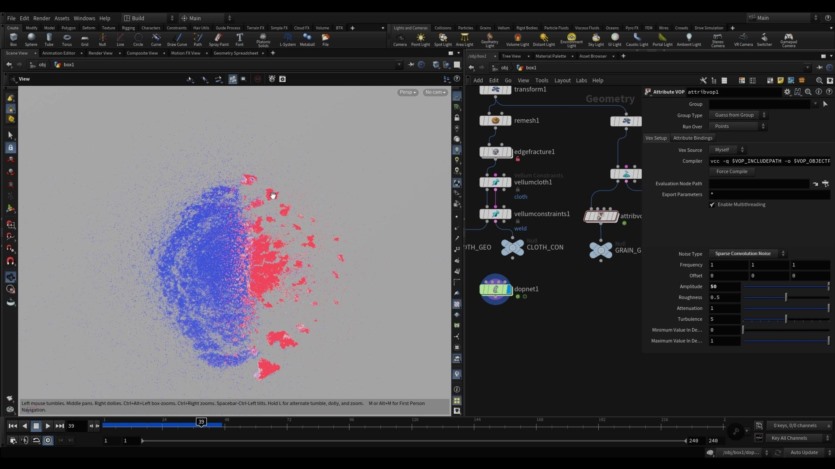The image size is (835, 469).
Task: Click the Force Compile button
Action: pyautogui.click(x=732, y=171)
